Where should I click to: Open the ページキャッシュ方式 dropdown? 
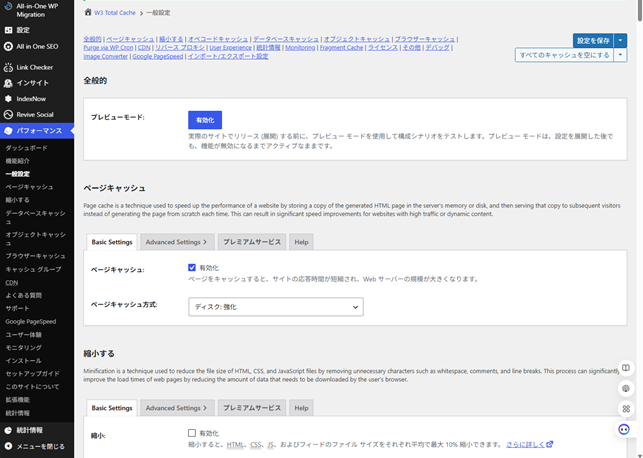[x=276, y=307]
